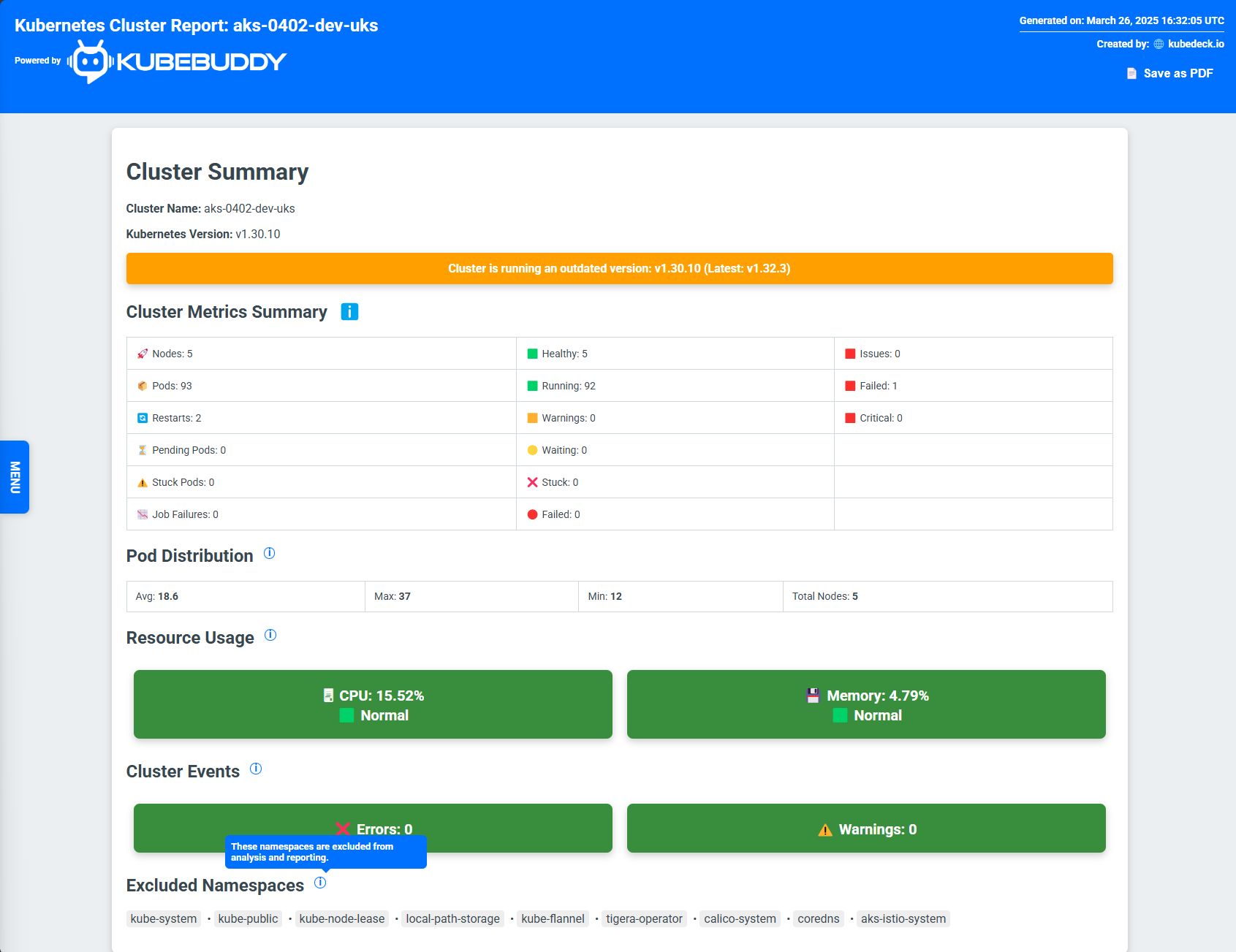Click Kubernetes Version v1.30.10 text

(203, 234)
